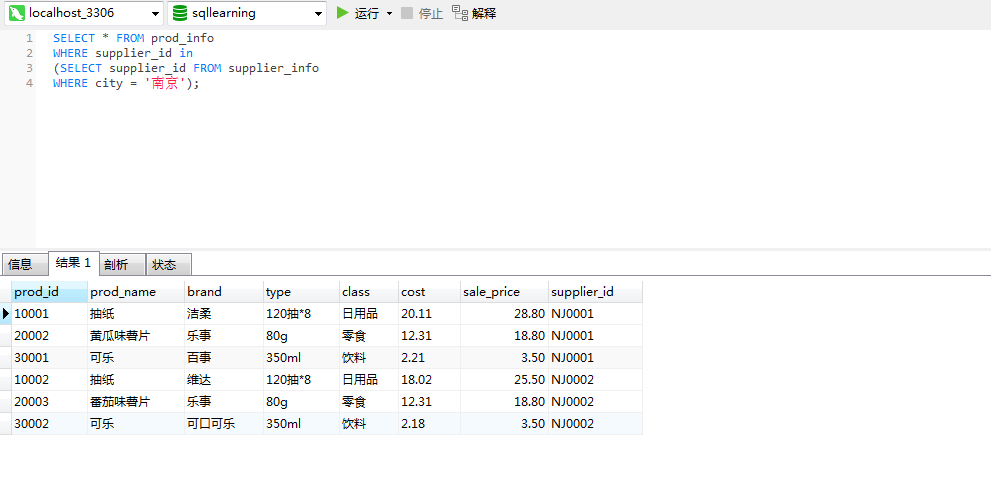
Task: Click the cost cell 18.02
Action: [429, 380]
